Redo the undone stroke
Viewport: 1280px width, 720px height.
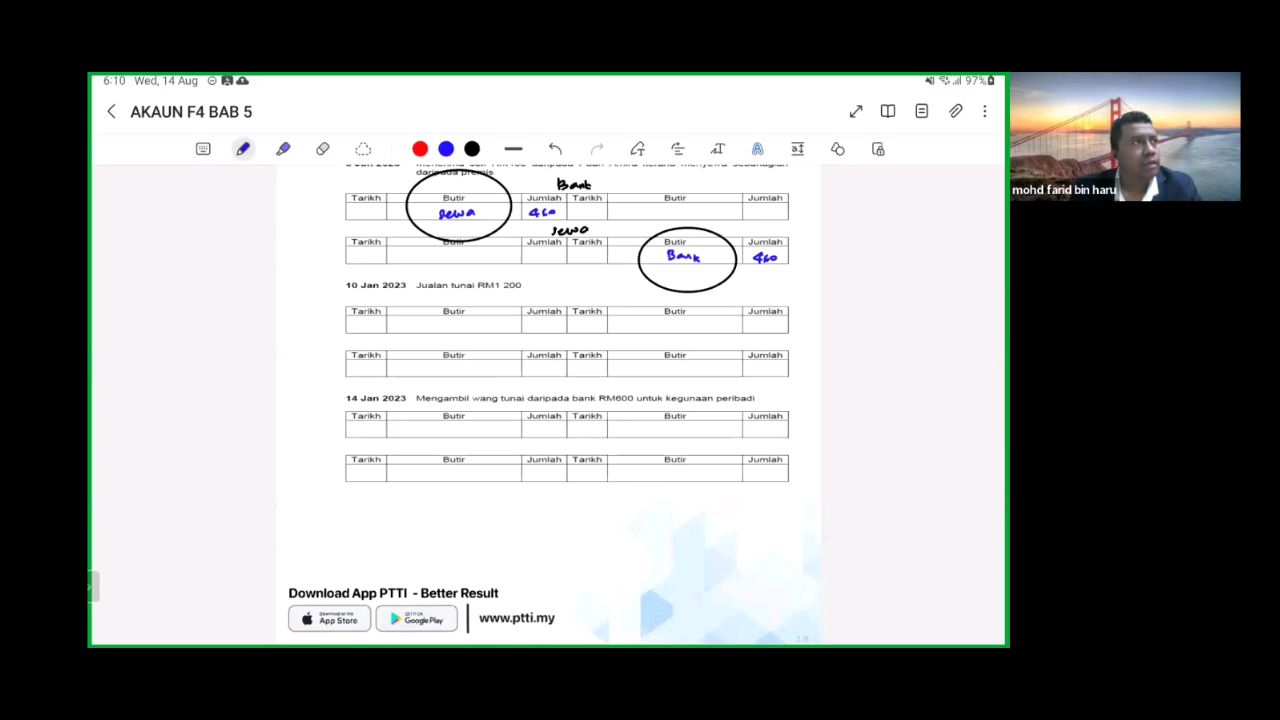point(597,149)
